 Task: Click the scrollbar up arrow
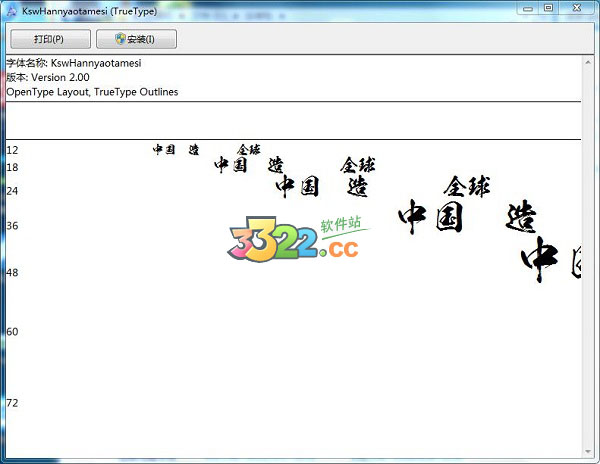[x=588, y=62]
